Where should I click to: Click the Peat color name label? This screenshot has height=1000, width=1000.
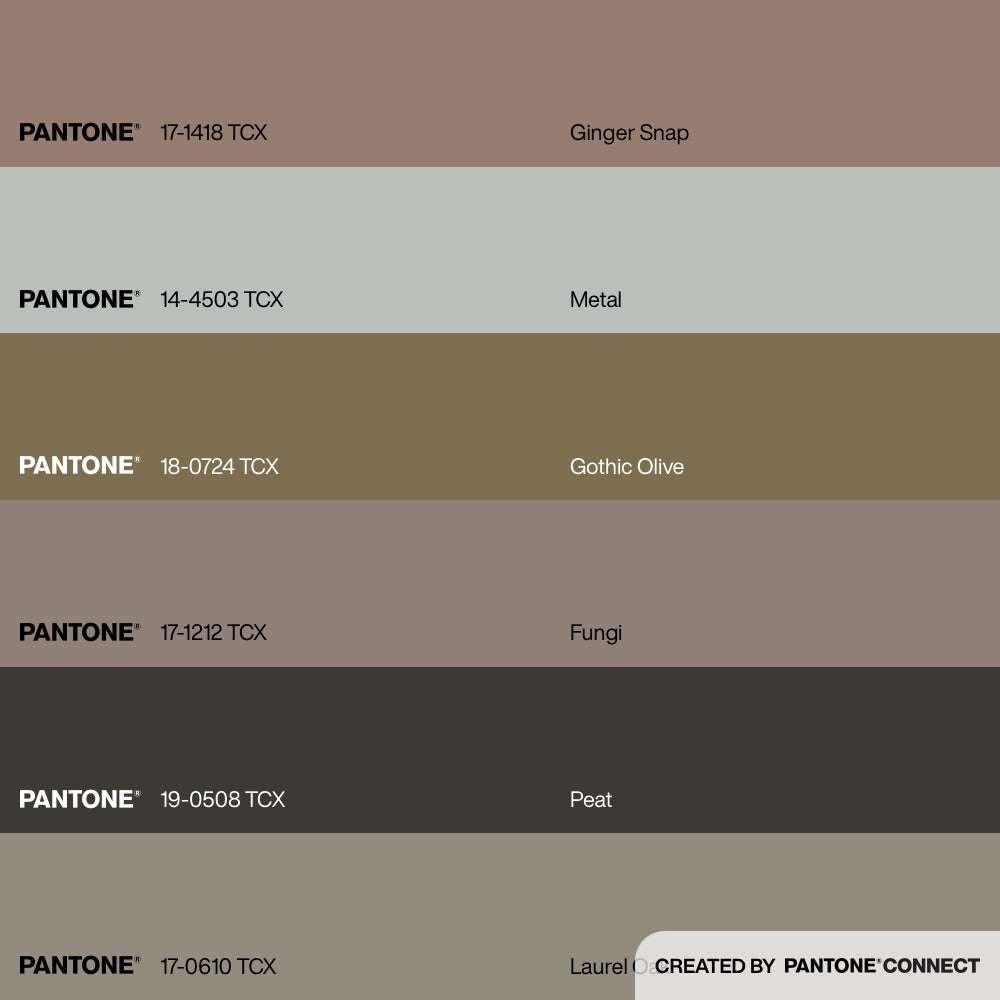[590, 799]
